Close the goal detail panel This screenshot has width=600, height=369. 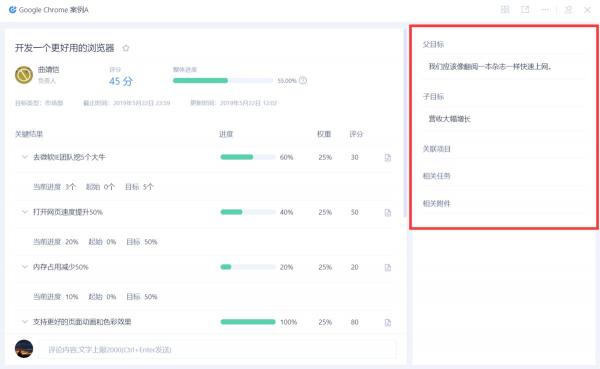(587, 10)
